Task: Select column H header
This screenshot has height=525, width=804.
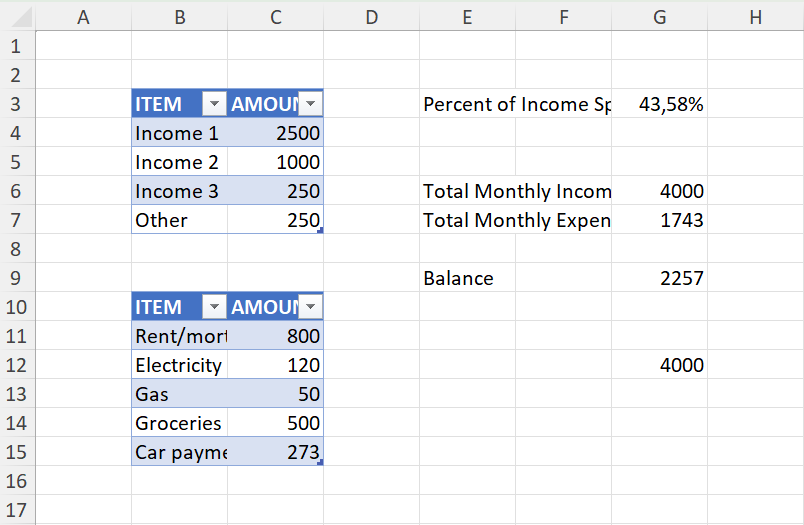Action: pyautogui.click(x=755, y=17)
